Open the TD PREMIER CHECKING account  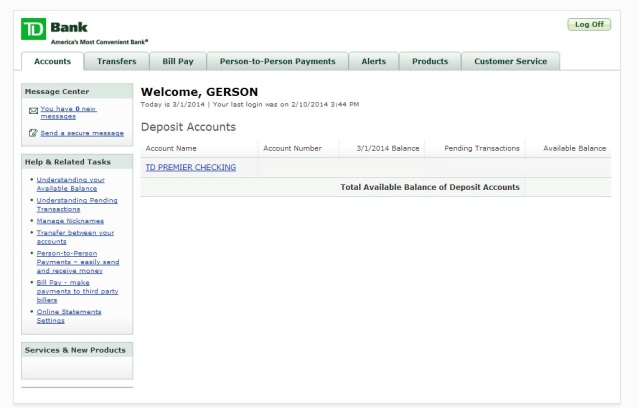coord(190,167)
